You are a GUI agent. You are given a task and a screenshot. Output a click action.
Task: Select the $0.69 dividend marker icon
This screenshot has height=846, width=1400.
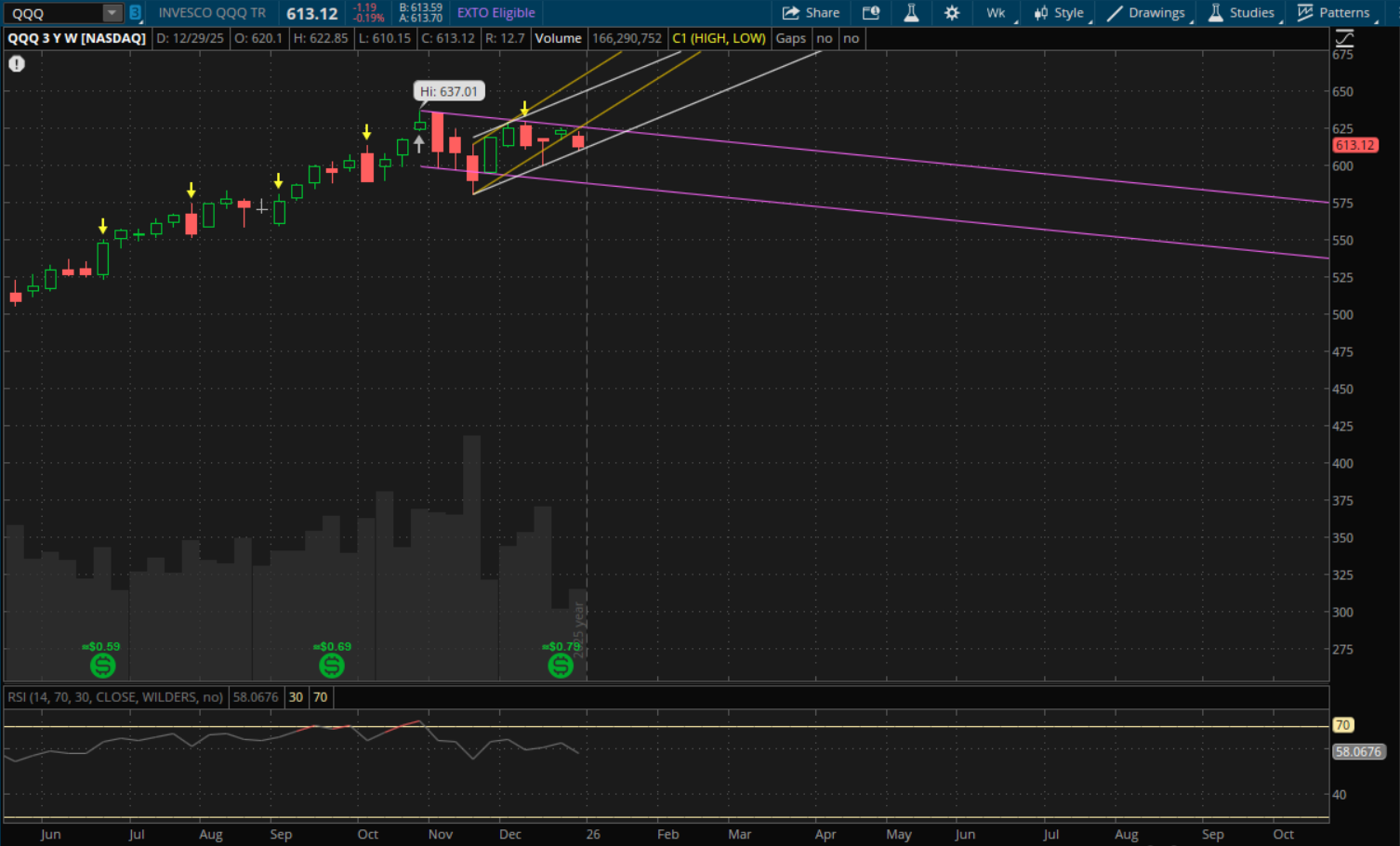tap(331, 666)
